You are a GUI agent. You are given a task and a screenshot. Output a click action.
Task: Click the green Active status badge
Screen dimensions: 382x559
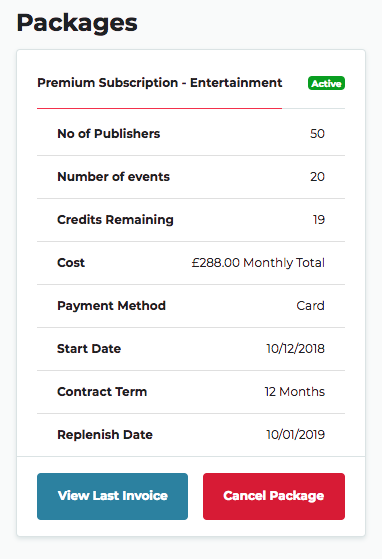click(x=326, y=83)
